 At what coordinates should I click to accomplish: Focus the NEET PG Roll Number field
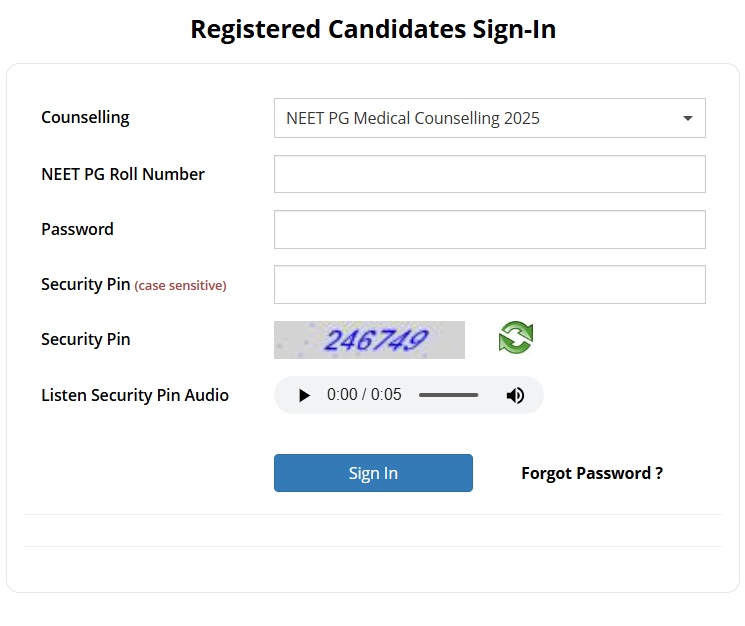click(x=489, y=174)
